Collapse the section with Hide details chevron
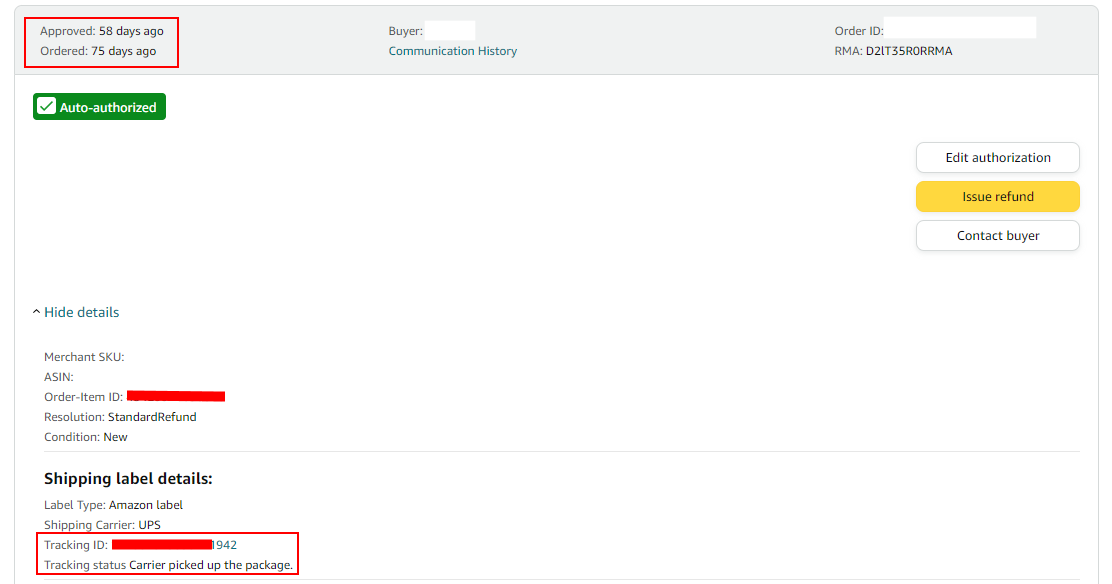 (37, 313)
